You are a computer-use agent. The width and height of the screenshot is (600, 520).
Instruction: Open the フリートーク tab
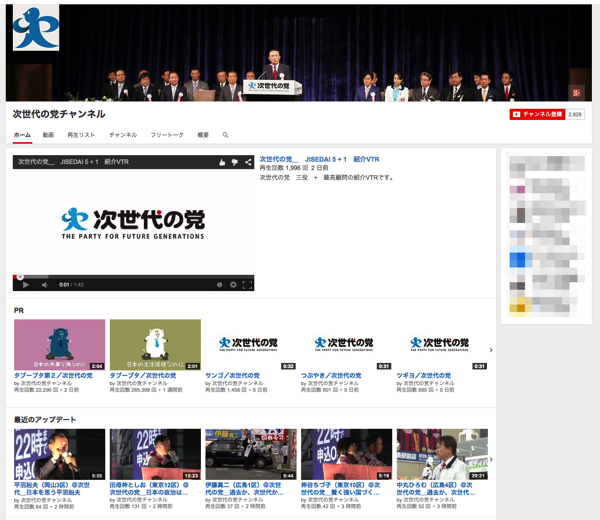(167, 135)
